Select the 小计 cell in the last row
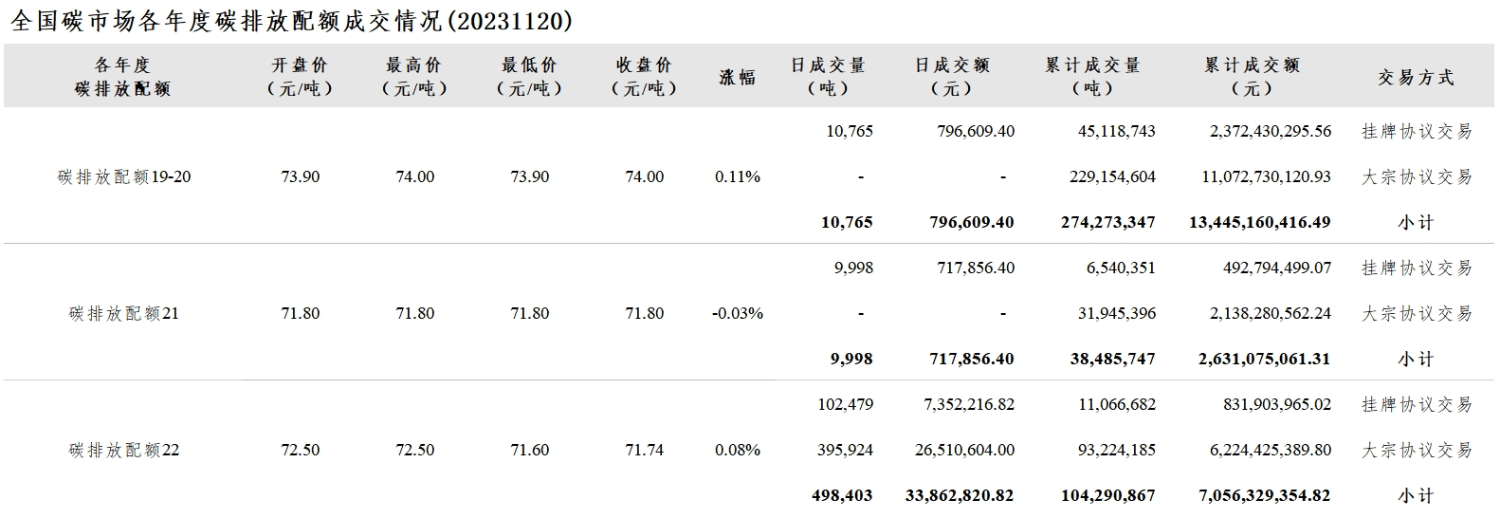The height and width of the screenshot is (518, 1500). point(1416,495)
